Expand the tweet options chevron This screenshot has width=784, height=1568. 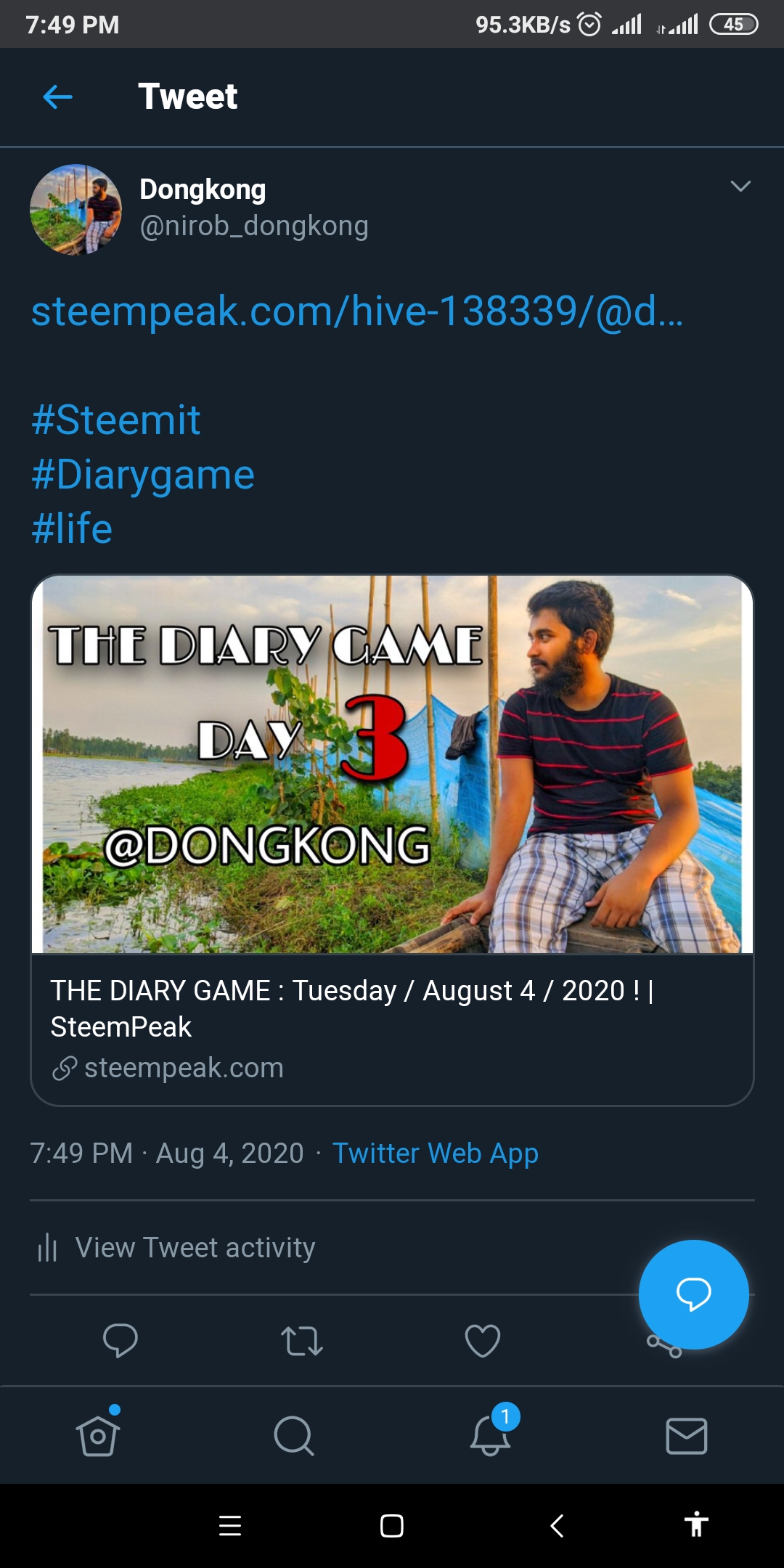click(x=740, y=187)
